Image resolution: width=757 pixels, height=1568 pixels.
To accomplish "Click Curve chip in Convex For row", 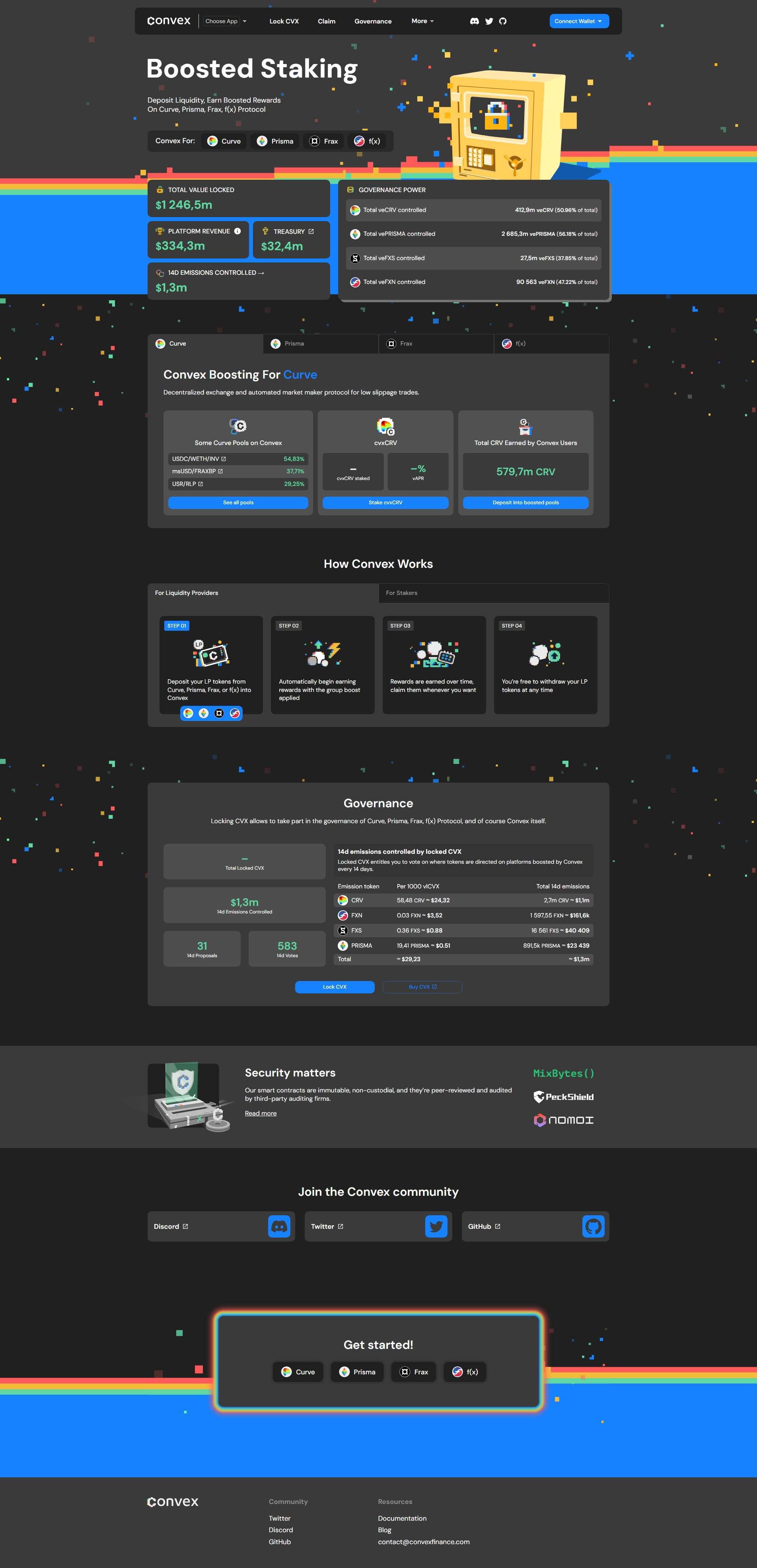I will click(x=224, y=141).
